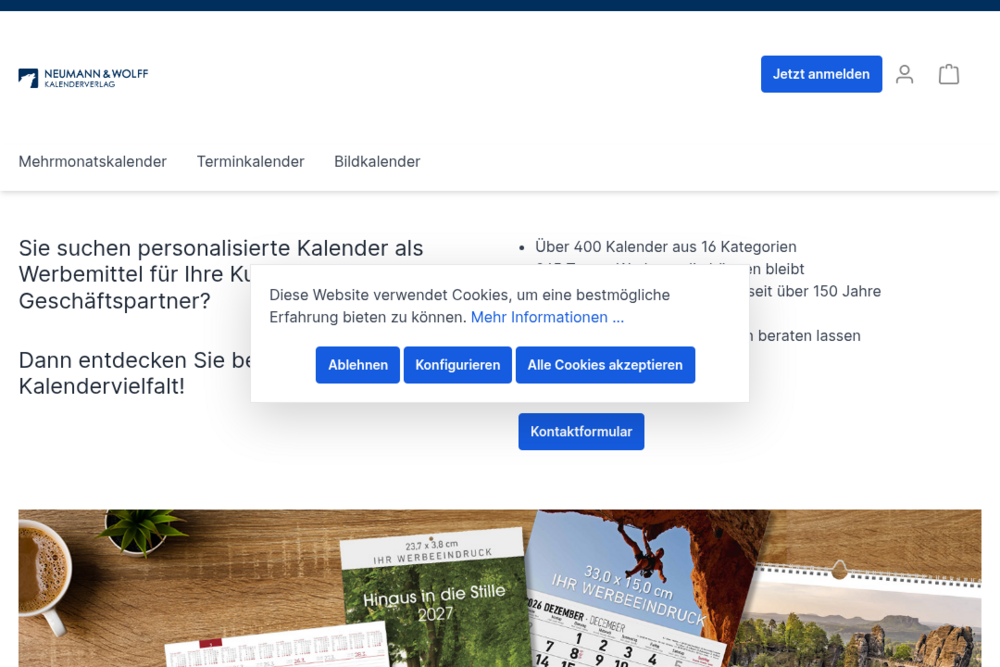The height and width of the screenshot is (667, 1000).
Task: Decline cookies using Ablehnen
Action: click(357, 364)
